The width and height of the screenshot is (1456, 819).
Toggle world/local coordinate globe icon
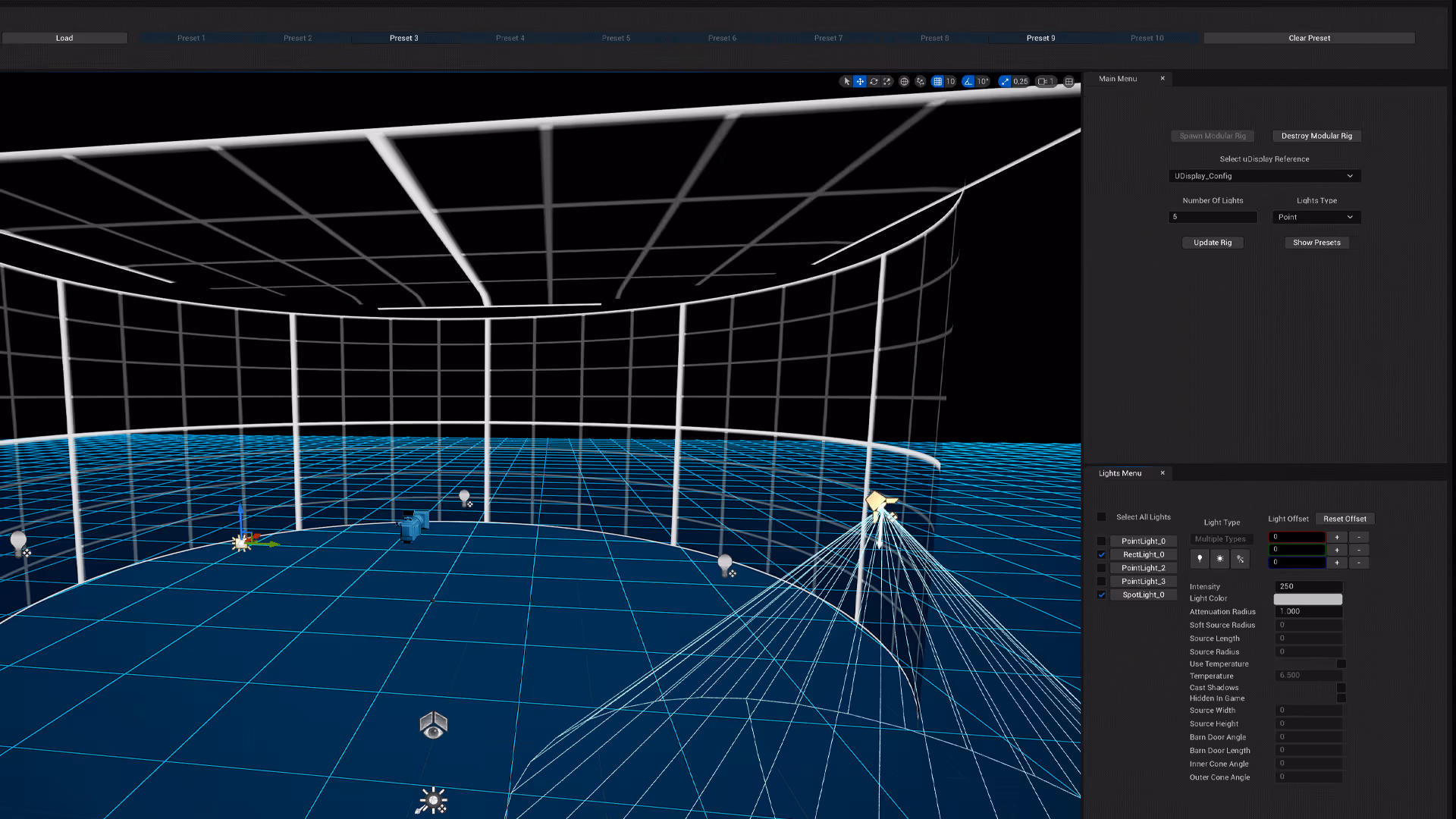[x=904, y=81]
